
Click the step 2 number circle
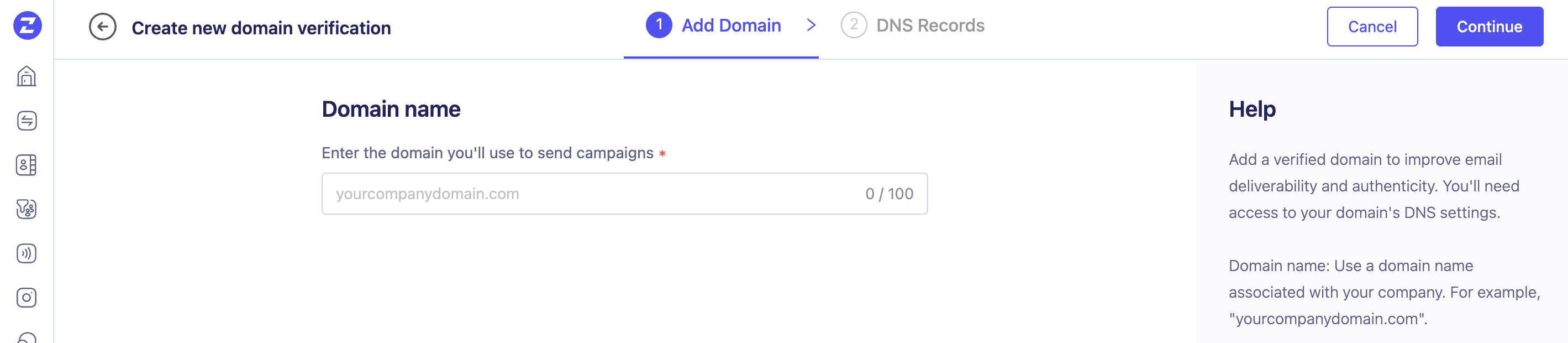[854, 25]
